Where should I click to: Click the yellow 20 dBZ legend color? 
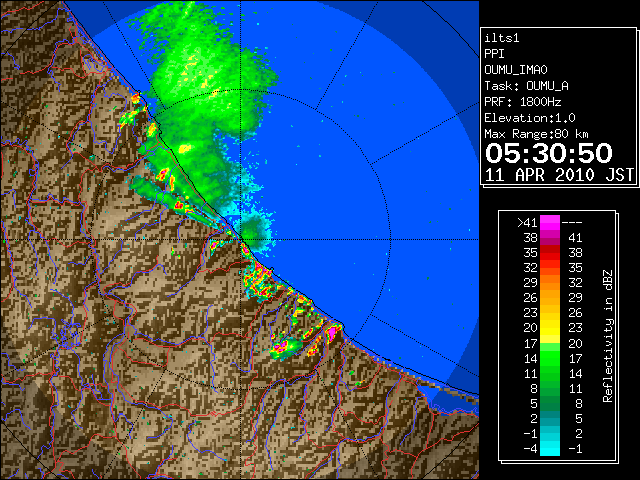tap(550, 328)
